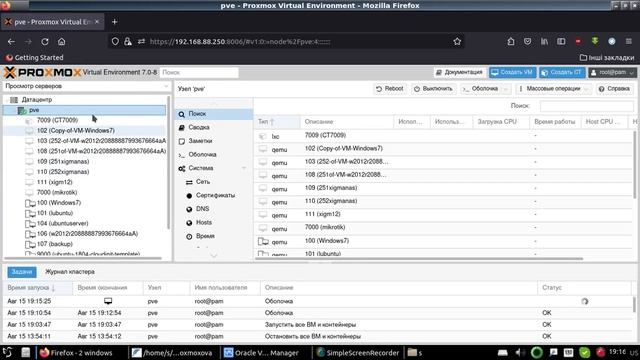The image size is (640, 360).
Task: Open Оболочка dropdown arrow in toolbar
Action: 506,89
